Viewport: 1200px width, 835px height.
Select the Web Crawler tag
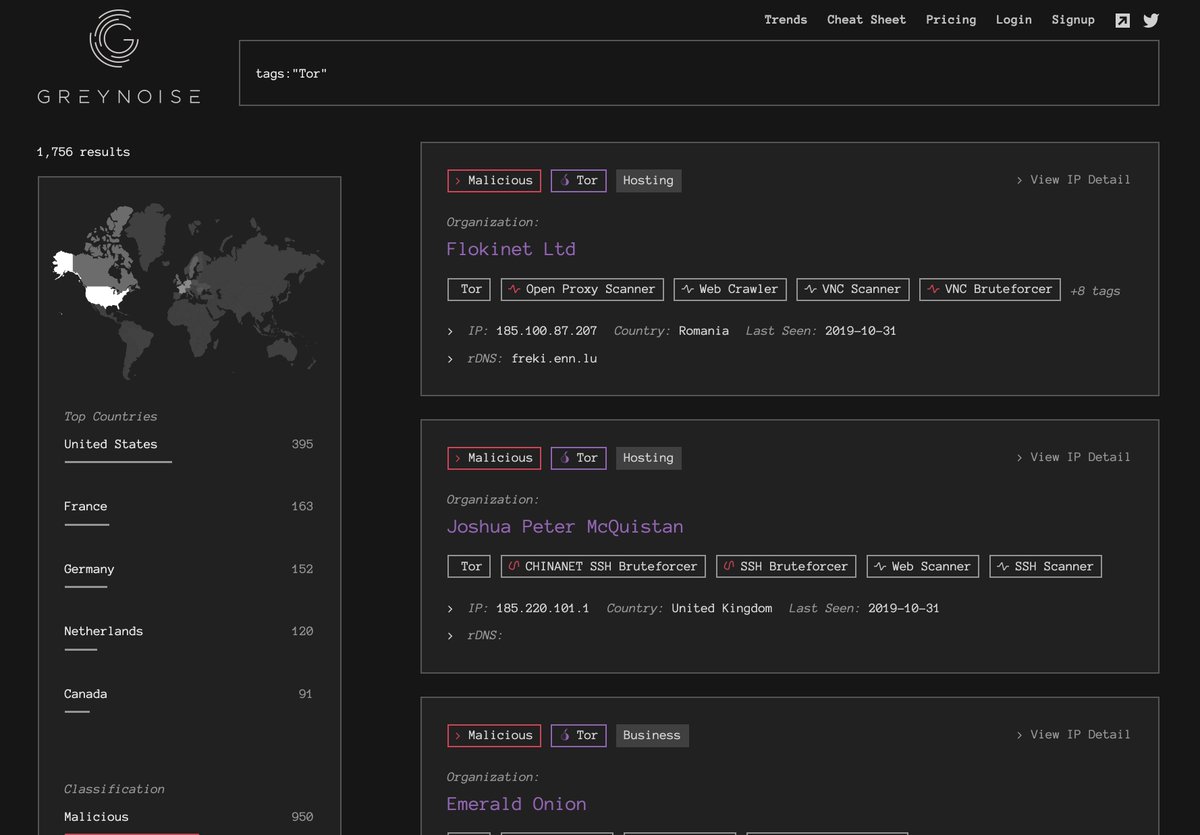(x=730, y=289)
